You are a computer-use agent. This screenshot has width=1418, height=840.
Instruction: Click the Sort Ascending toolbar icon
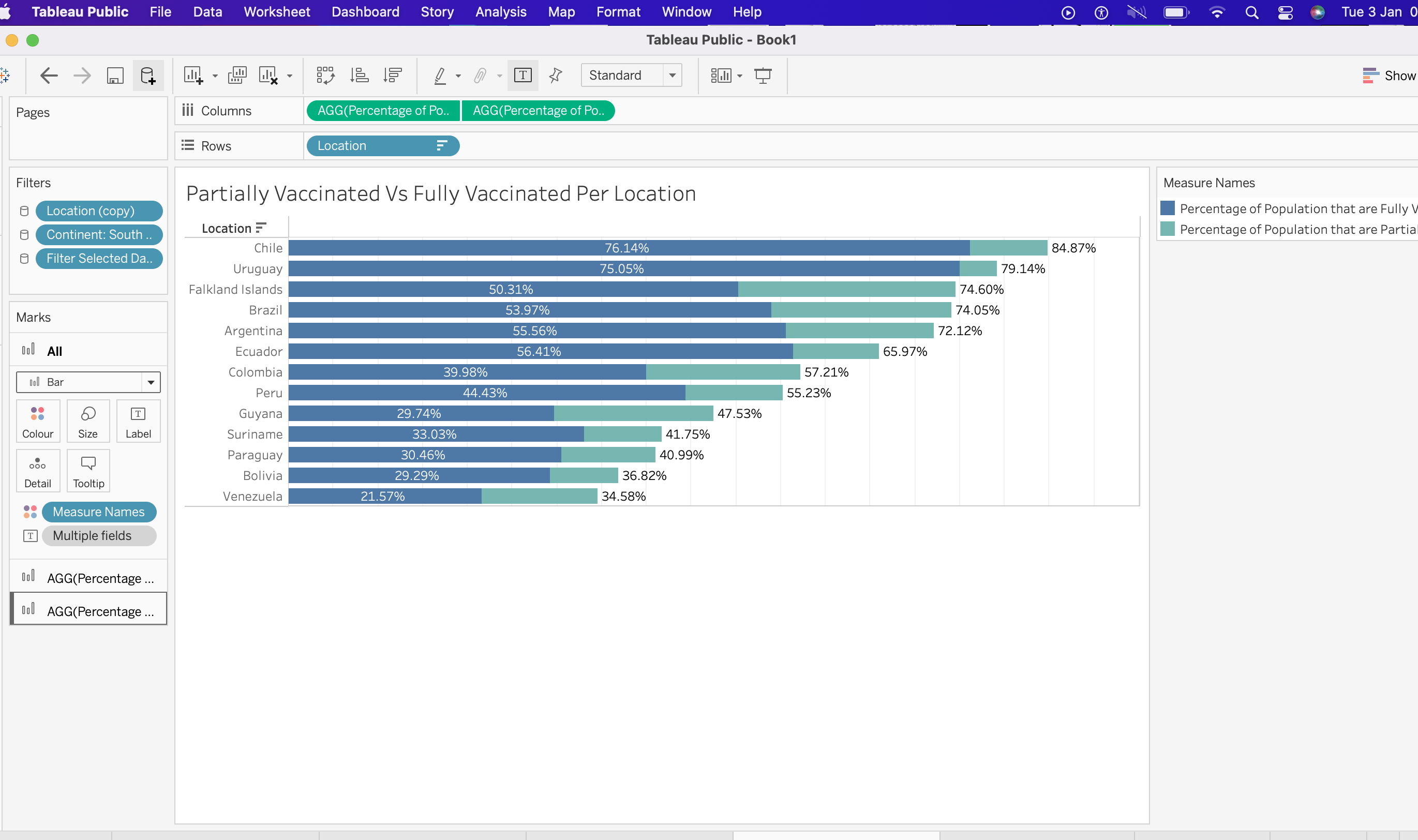coord(360,74)
